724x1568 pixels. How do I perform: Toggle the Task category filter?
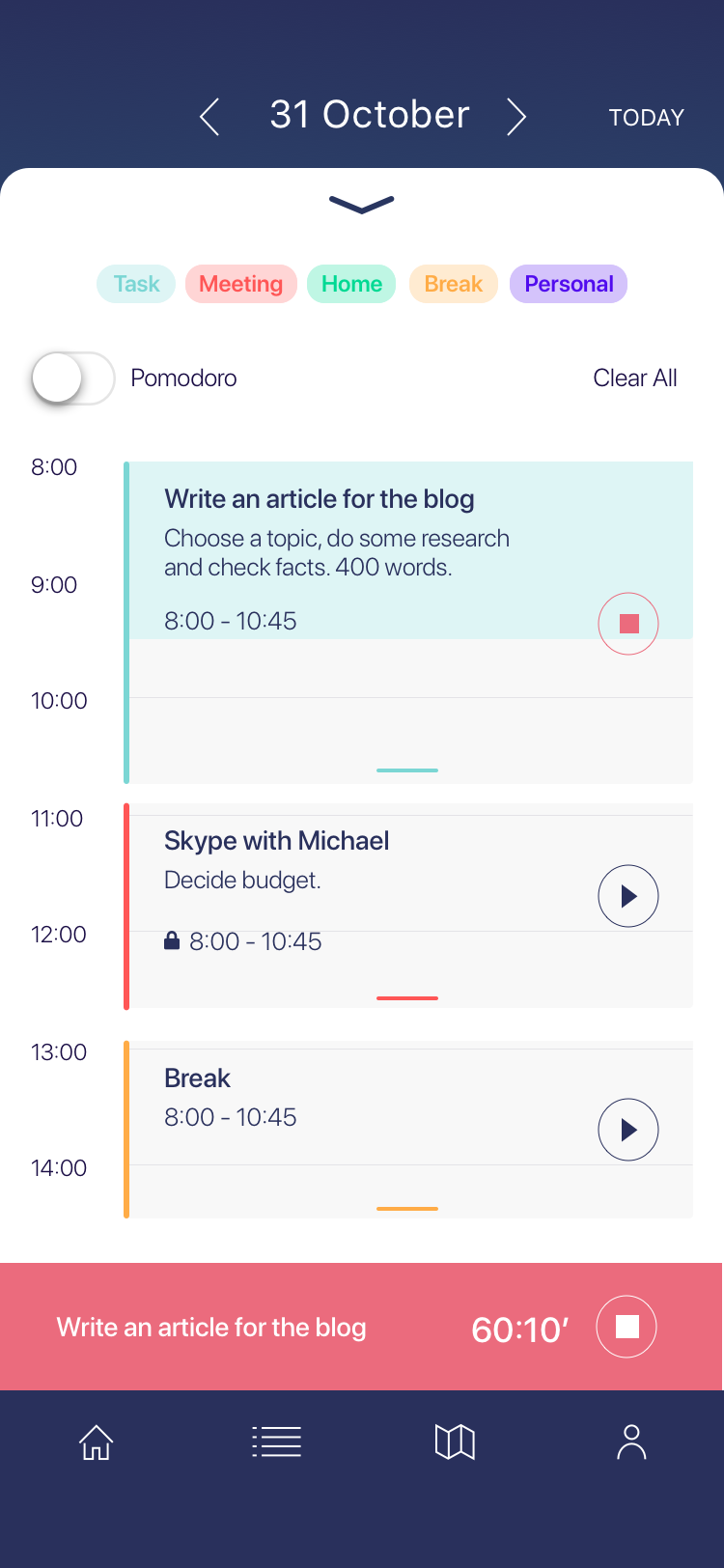pyautogui.click(x=136, y=284)
